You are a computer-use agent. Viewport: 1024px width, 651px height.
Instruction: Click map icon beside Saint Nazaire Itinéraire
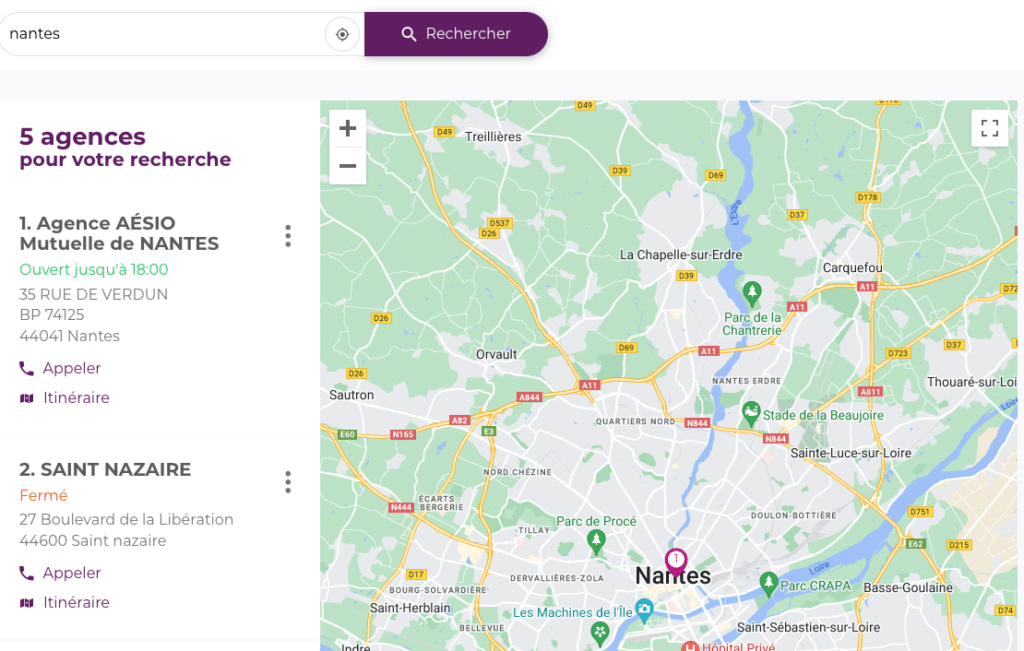(27, 603)
